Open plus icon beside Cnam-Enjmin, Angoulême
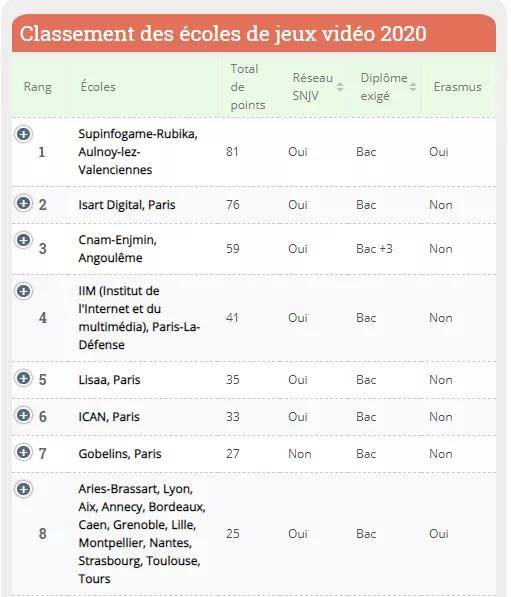511x597 pixels. point(24,240)
